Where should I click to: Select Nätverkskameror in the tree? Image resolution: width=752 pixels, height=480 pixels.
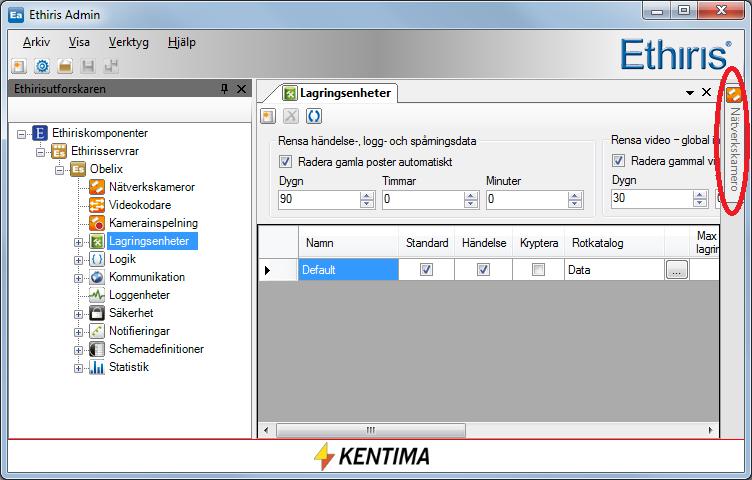pyautogui.click(x=152, y=187)
